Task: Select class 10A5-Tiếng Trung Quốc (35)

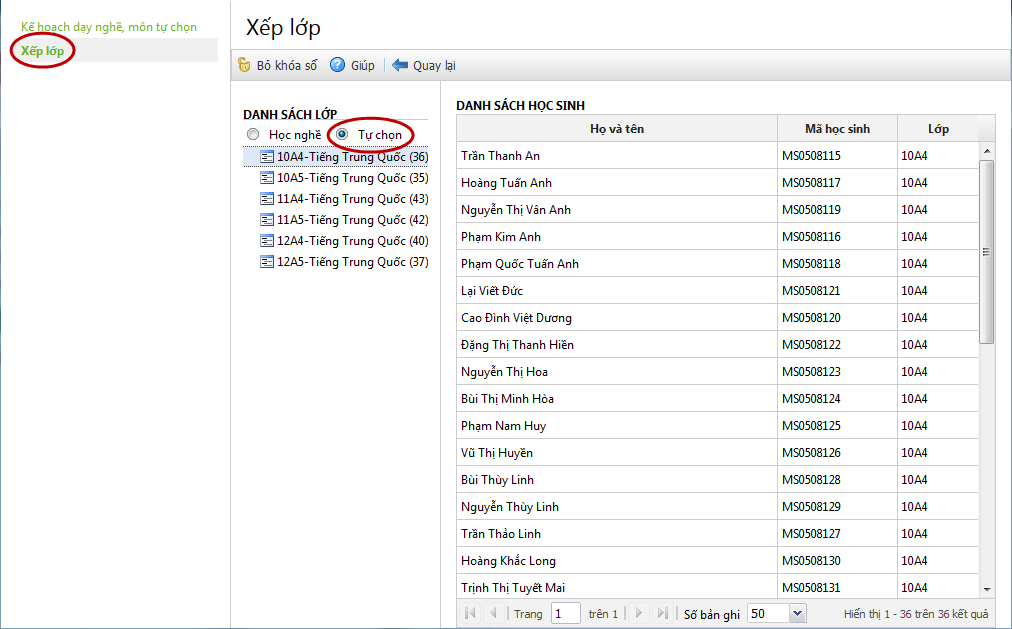Action: tap(352, 177)
